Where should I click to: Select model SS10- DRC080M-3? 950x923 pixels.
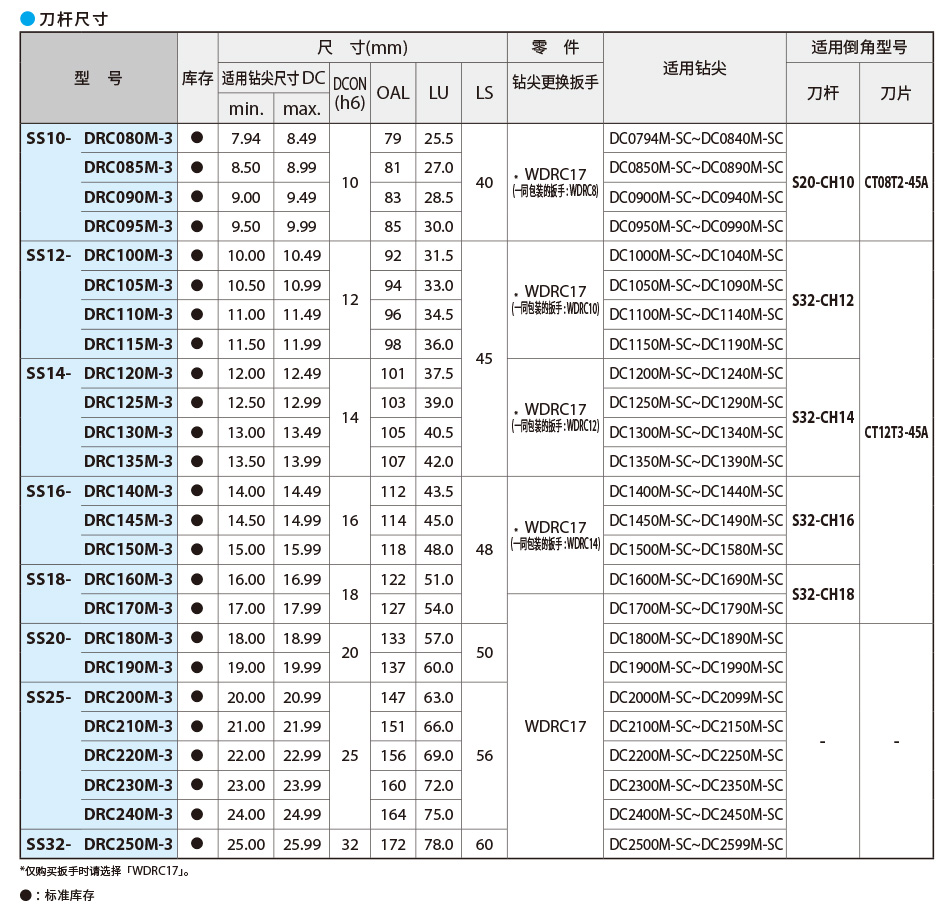[99, 138]
